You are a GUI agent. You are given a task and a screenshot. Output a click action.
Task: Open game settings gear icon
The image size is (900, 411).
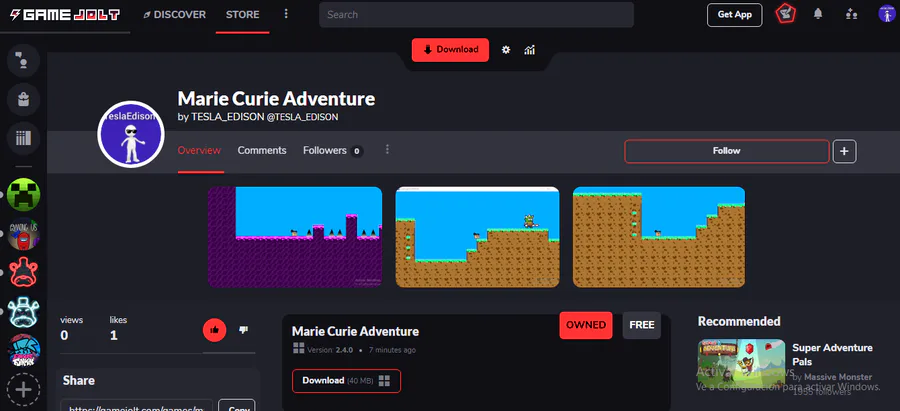point(506,50)
